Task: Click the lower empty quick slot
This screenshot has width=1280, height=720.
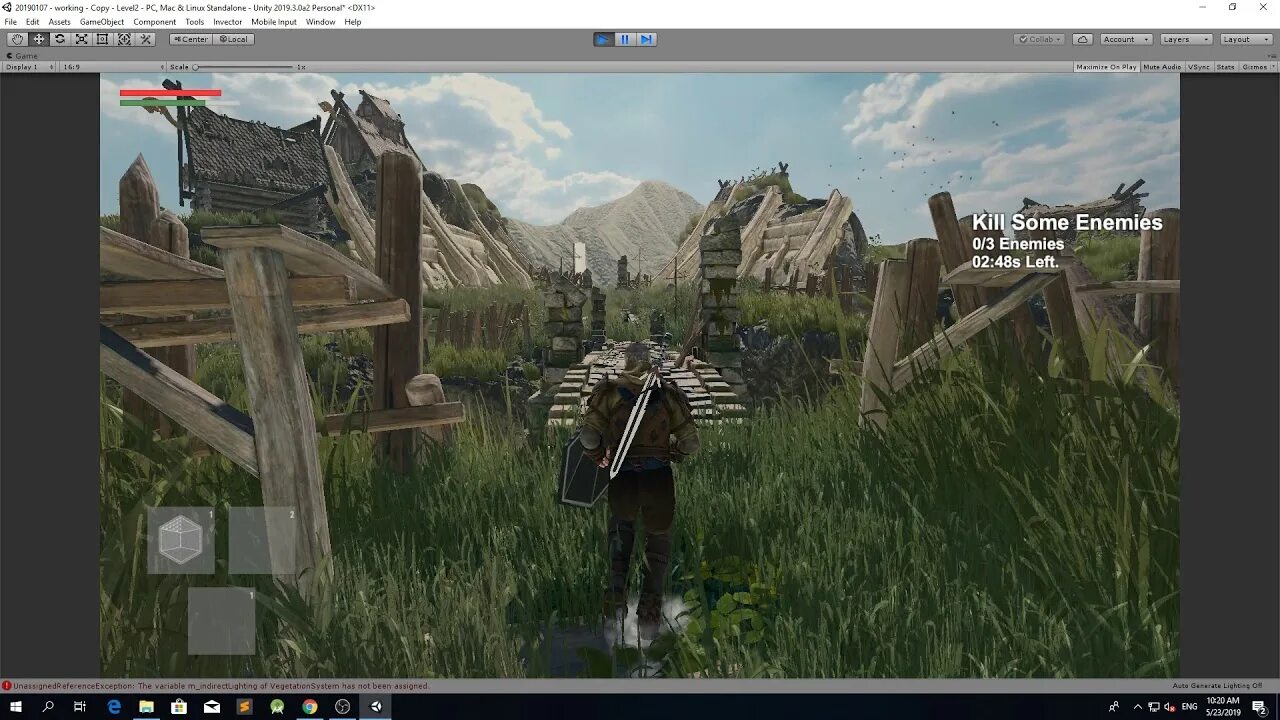Action: coord(222,621)
